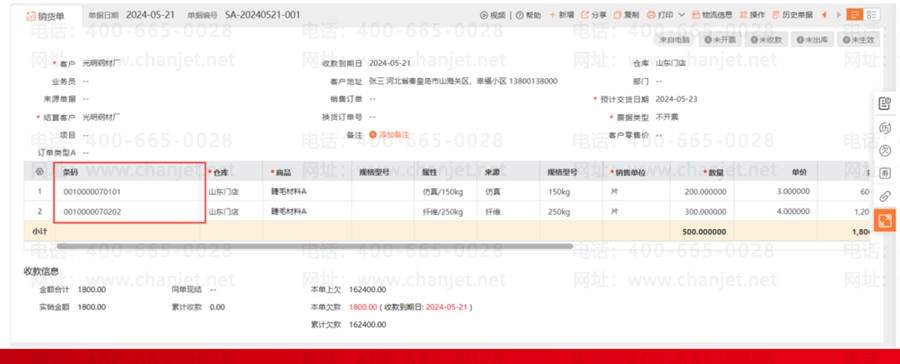Select the 销货单 tab title
The image size is (900, 364).
pos(51,16)
